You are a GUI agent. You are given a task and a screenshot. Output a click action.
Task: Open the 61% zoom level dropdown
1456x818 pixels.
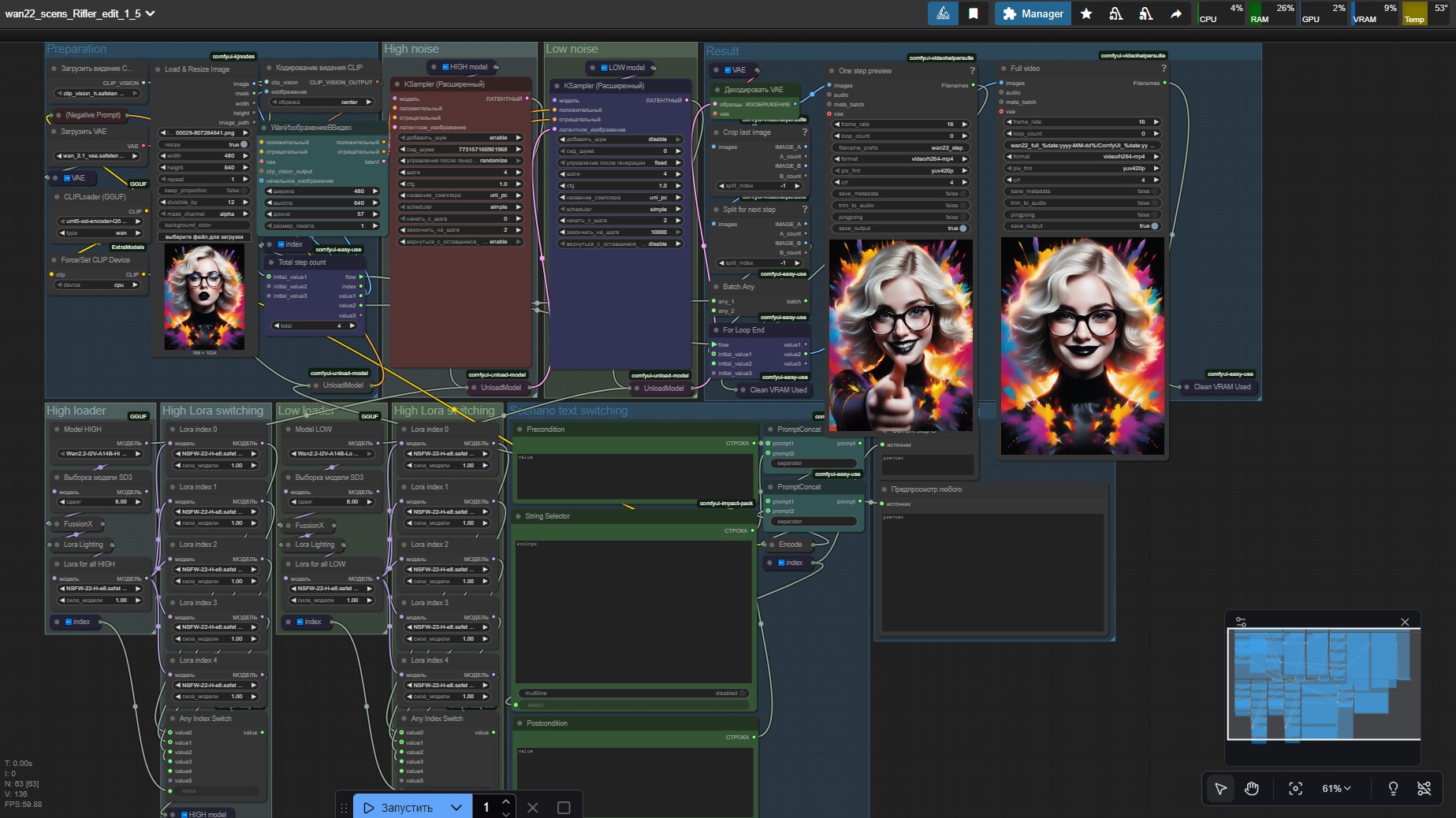click(x=1336, y=789)
